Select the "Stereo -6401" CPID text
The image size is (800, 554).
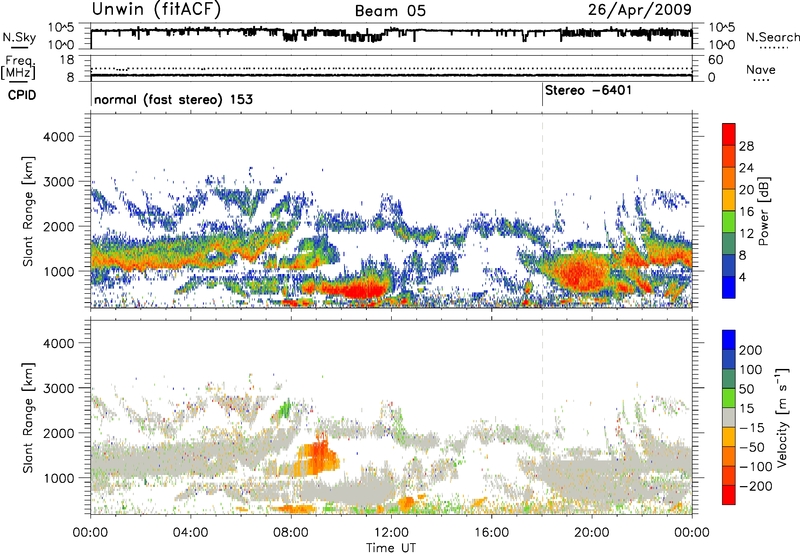tap(588, 90)
